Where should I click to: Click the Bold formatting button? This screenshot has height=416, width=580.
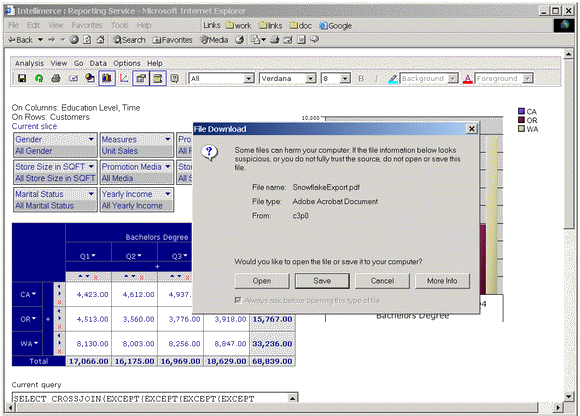(361, 78)
